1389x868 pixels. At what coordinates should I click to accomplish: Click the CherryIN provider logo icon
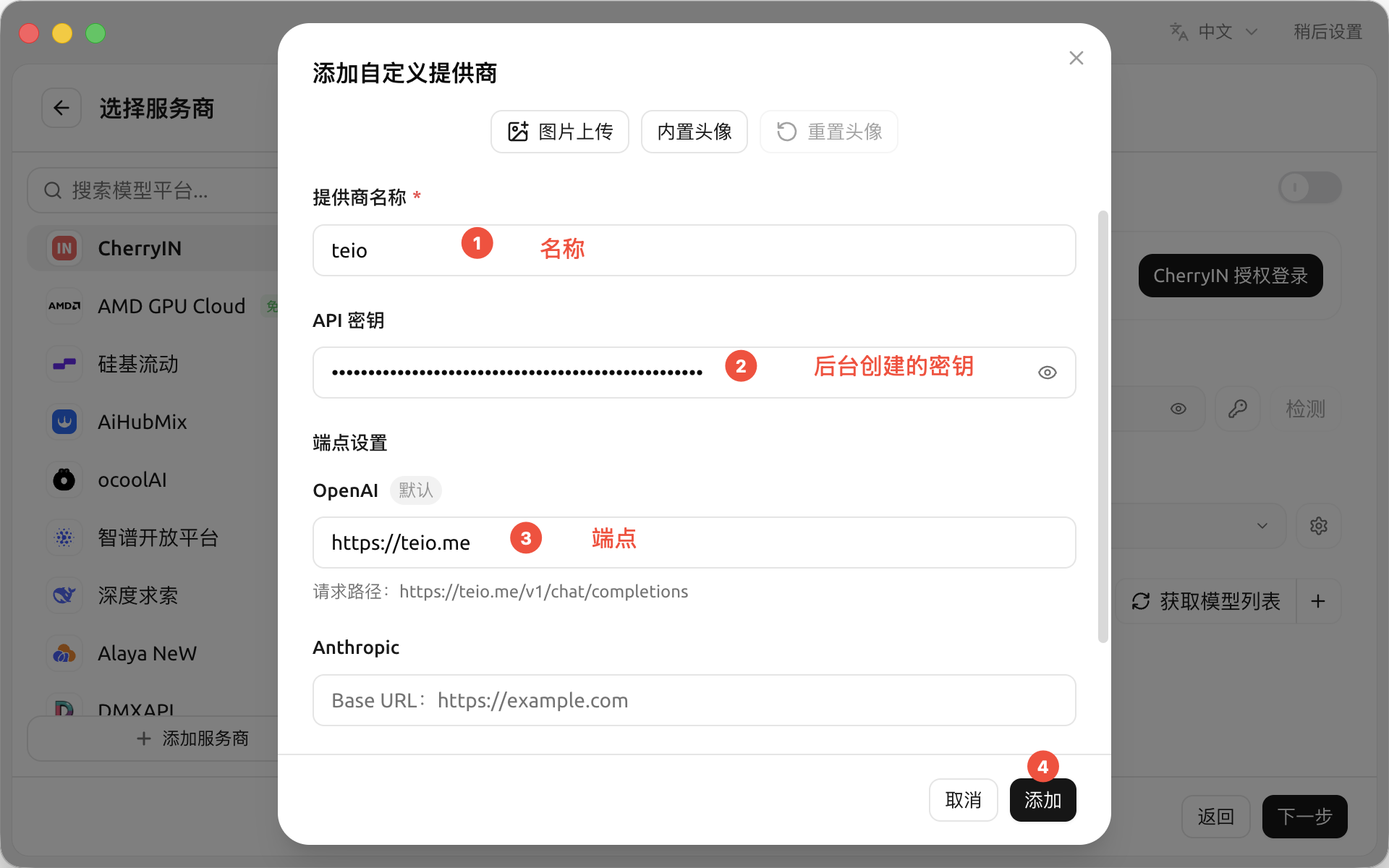64,248
